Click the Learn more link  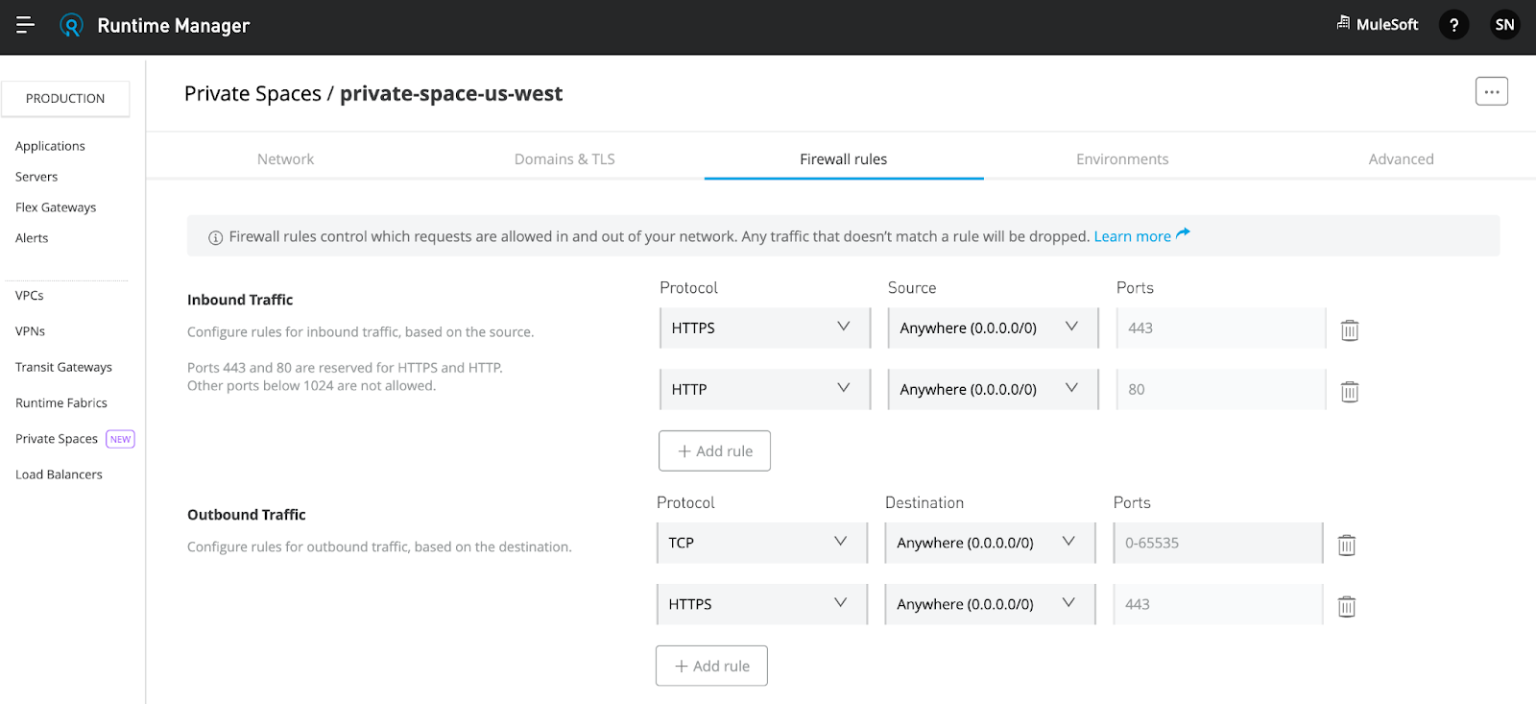[1134, 236]
